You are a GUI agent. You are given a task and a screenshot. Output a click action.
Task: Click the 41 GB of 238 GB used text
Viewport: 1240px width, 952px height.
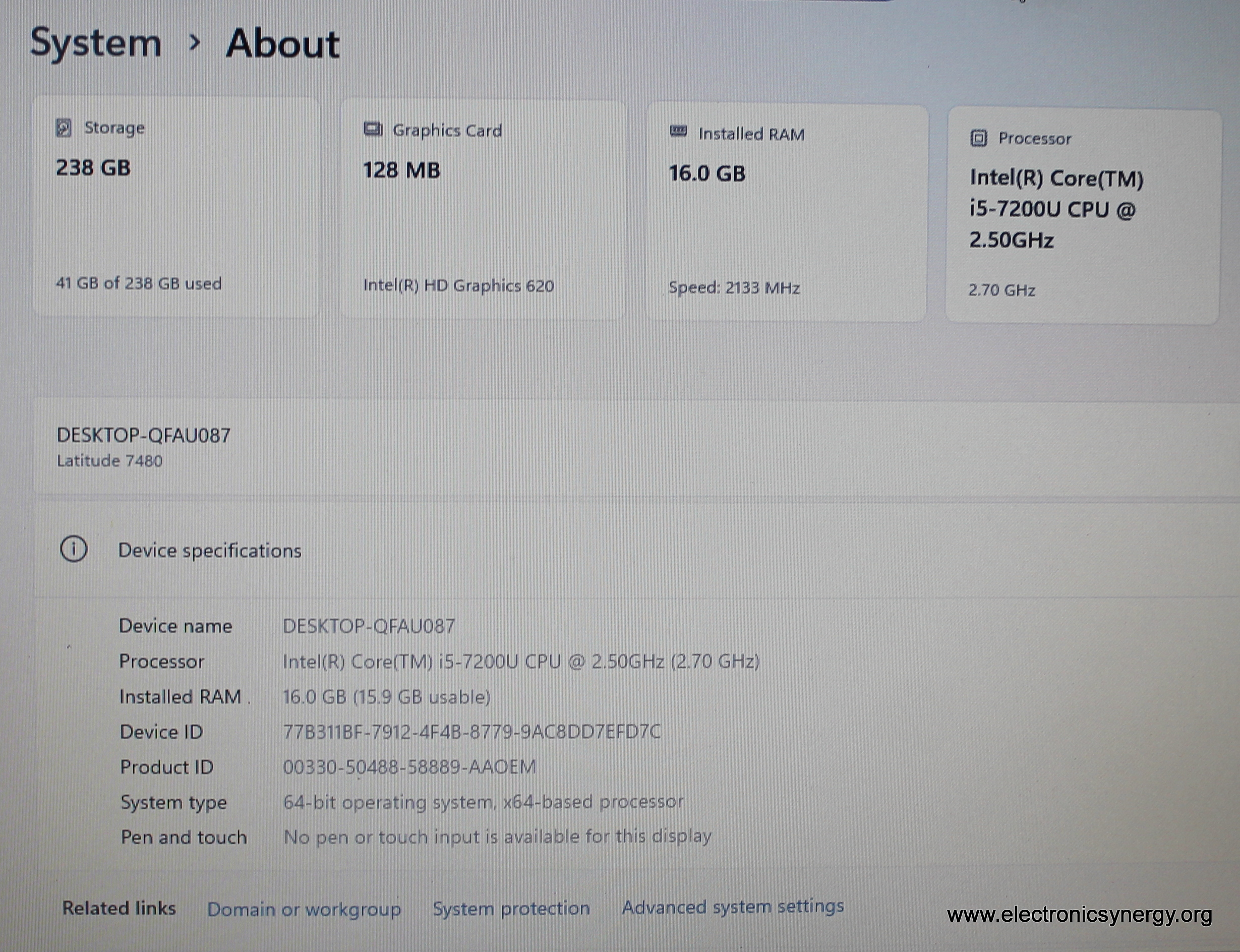(138, 283)
